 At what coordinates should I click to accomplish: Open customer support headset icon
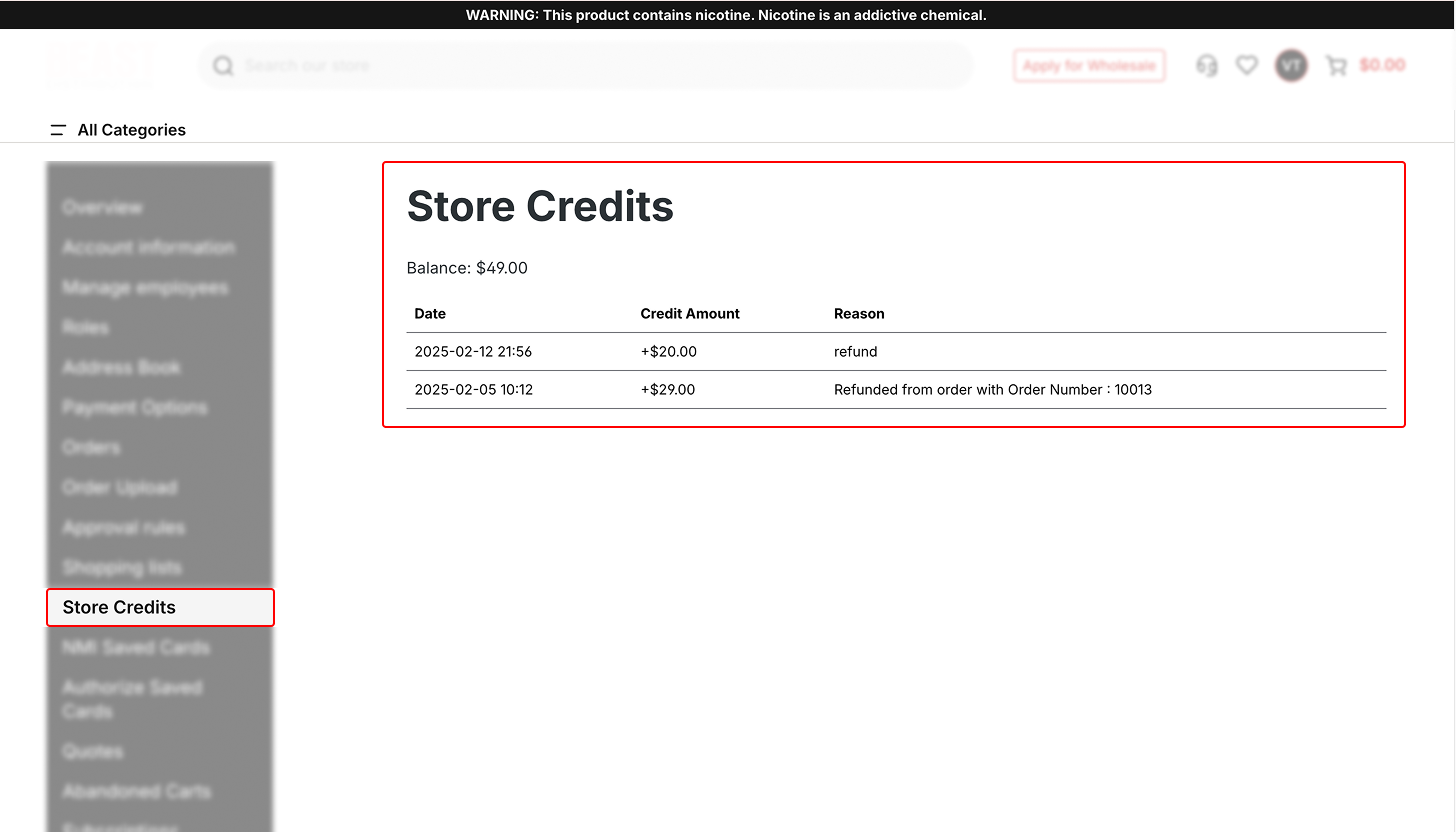1207,66
